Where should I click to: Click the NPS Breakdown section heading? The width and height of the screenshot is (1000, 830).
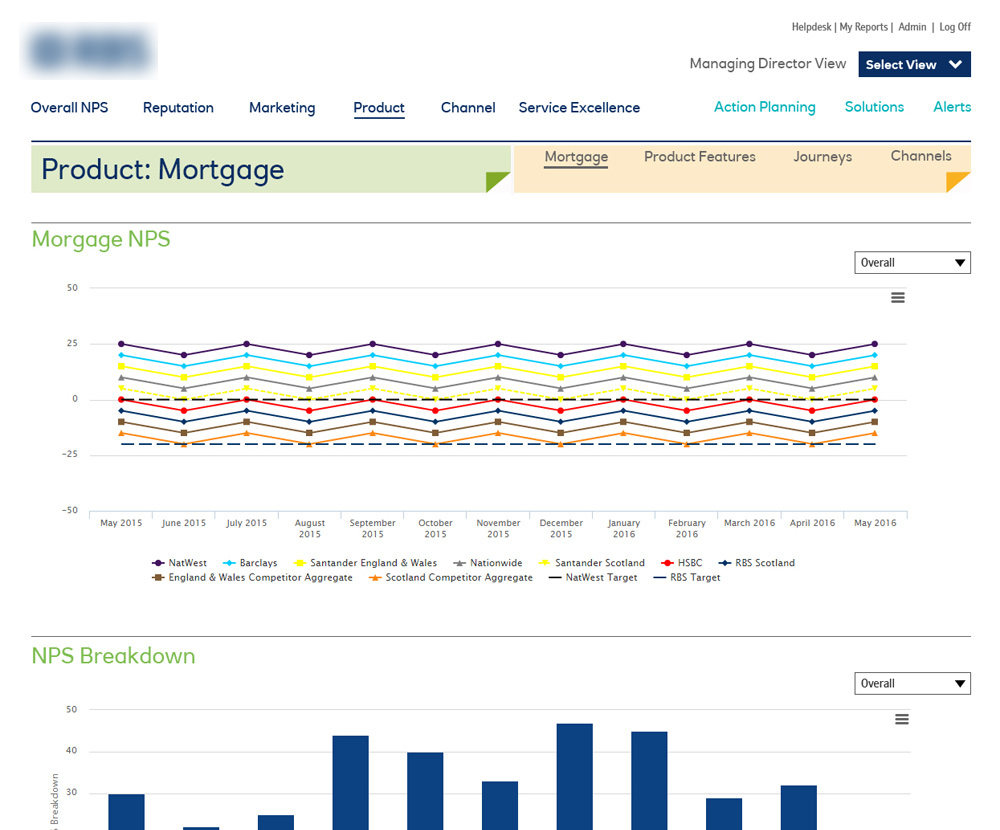pyautogui.click(x=114, y=656)
